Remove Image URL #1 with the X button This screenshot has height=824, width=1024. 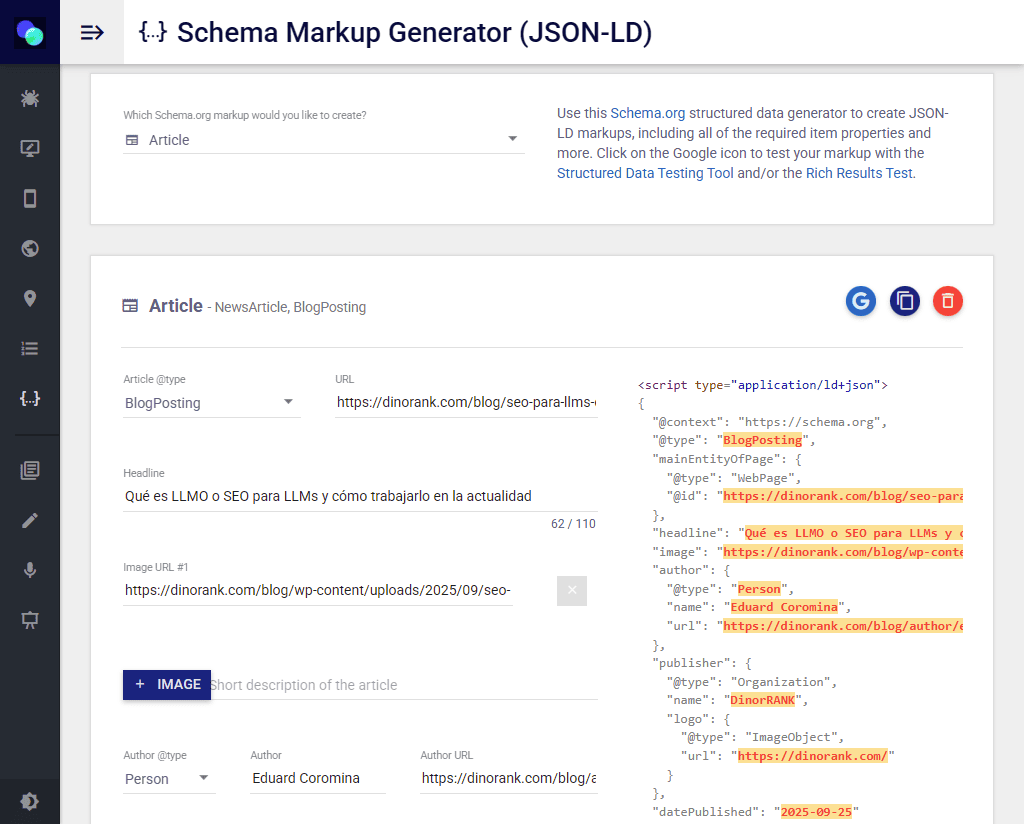pos(572,590)
